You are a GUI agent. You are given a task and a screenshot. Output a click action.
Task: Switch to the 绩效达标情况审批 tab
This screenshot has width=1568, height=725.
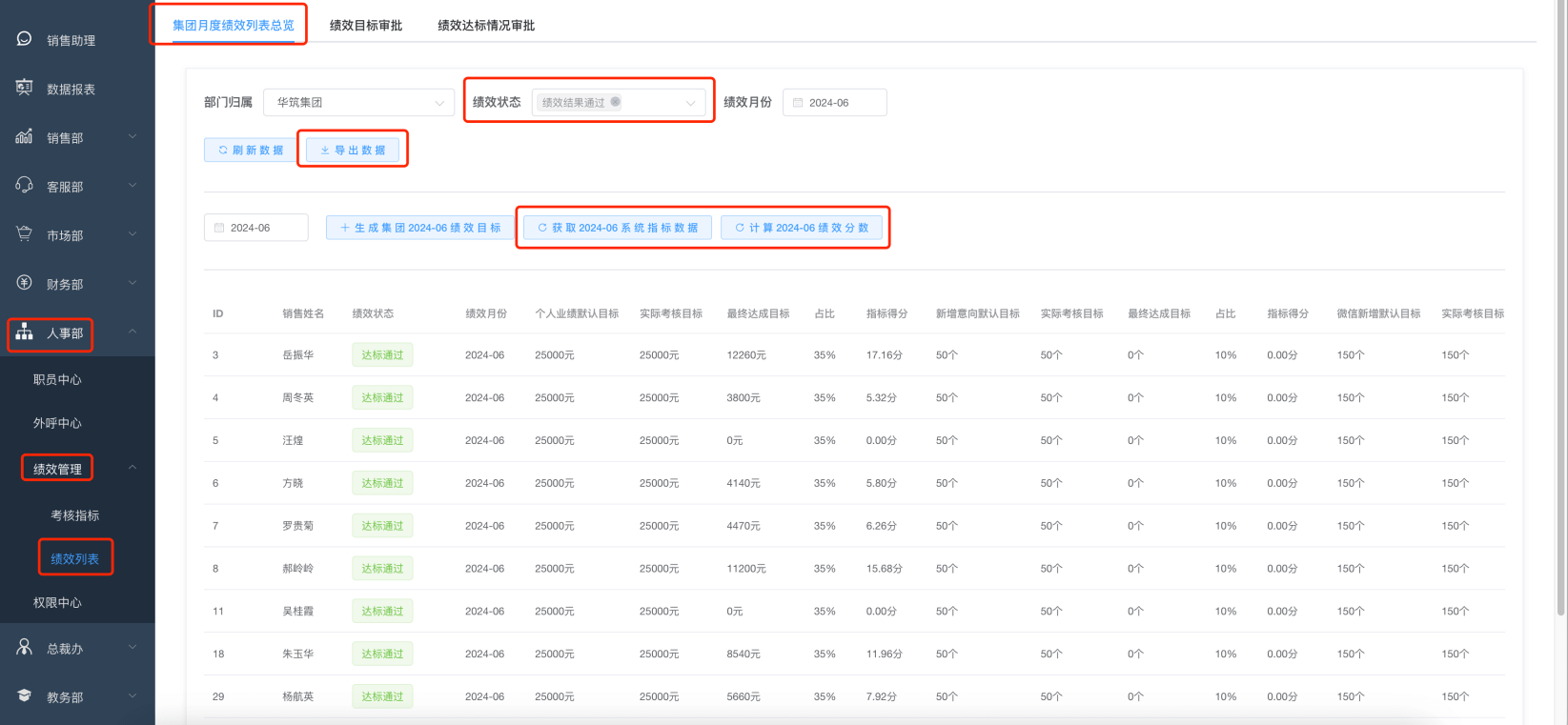tap(486, 26)
